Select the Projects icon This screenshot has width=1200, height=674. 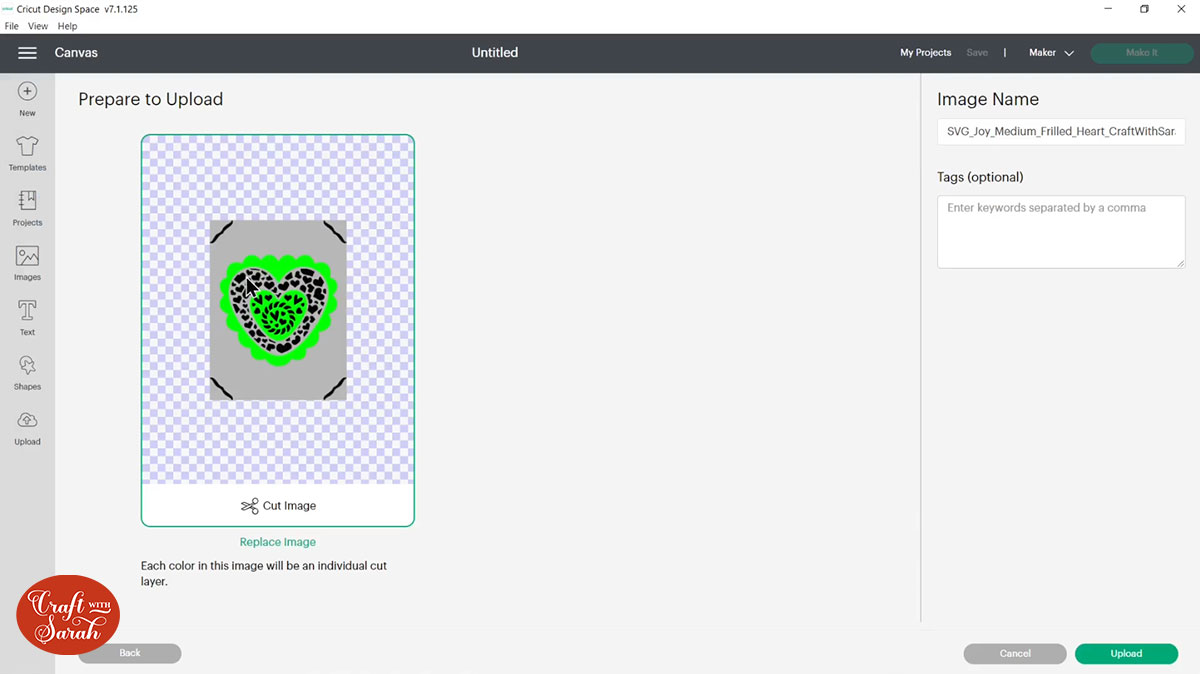point(26,207)
